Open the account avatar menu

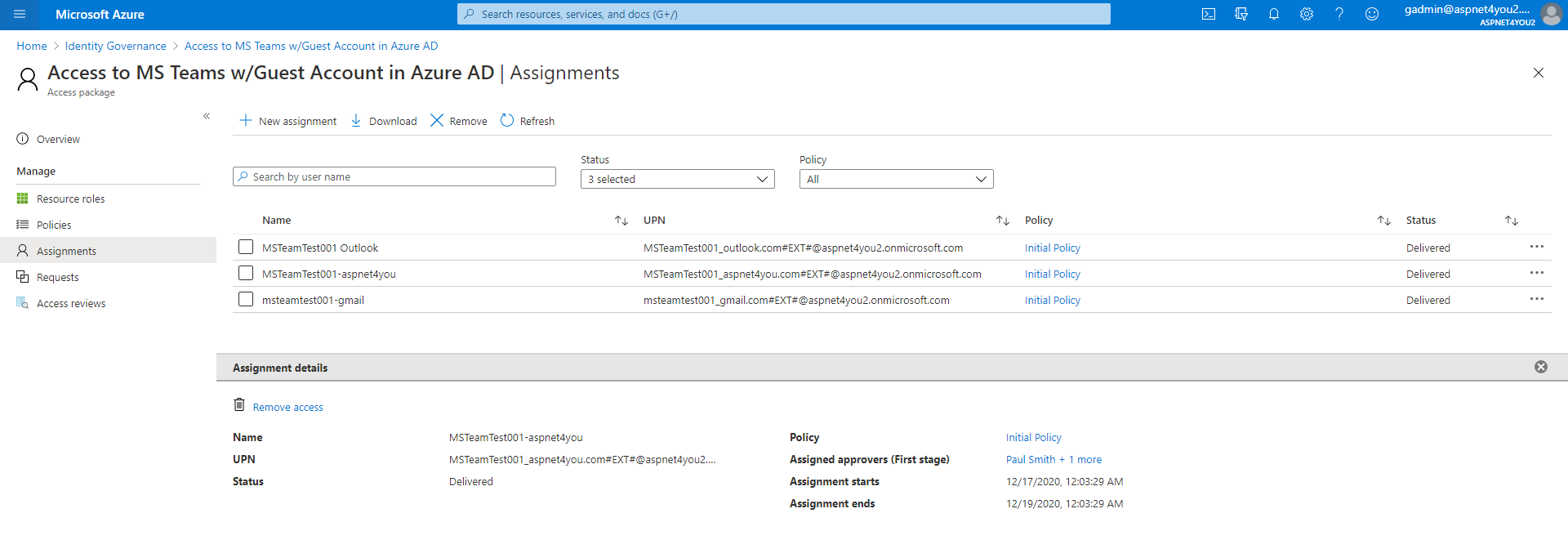tap(1551, 14)
